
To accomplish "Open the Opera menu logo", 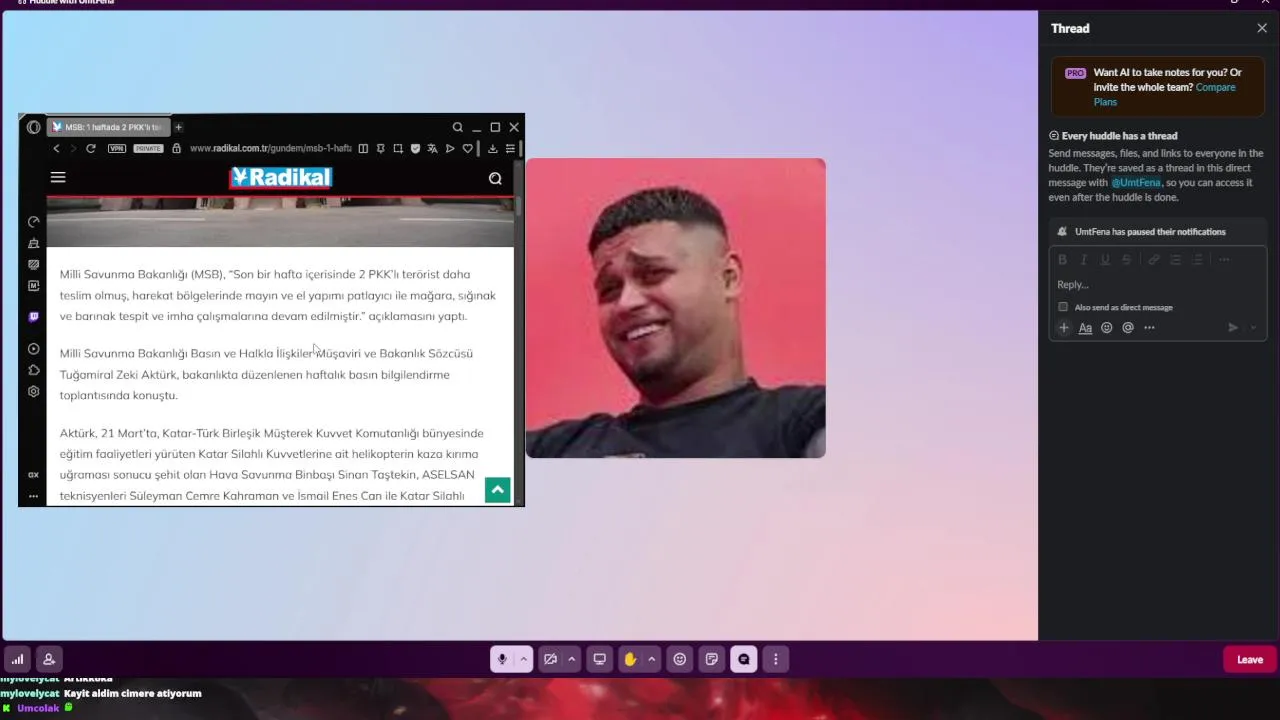I will point(33,127).
